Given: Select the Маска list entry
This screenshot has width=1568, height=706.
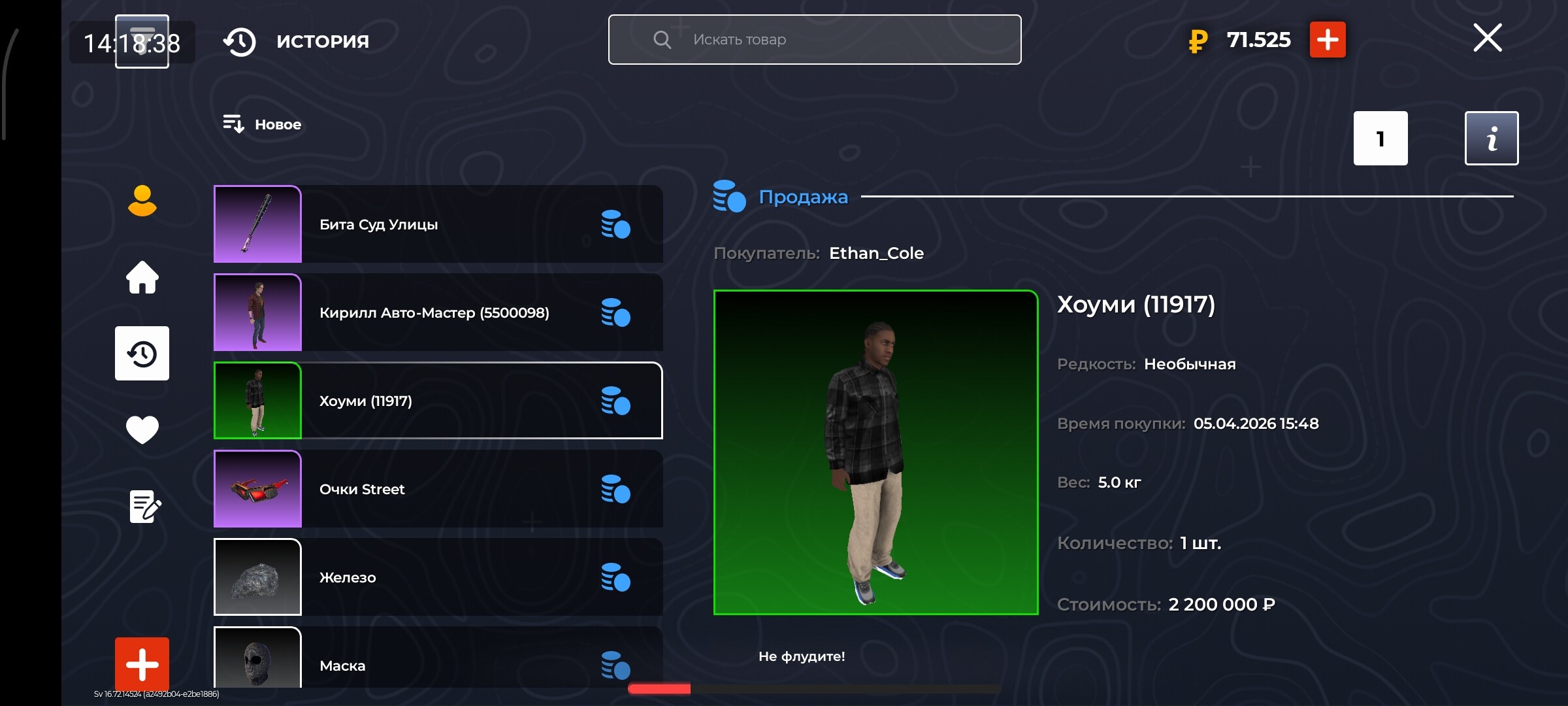Looking at the screenshot, I should click(x=438, y=660).
